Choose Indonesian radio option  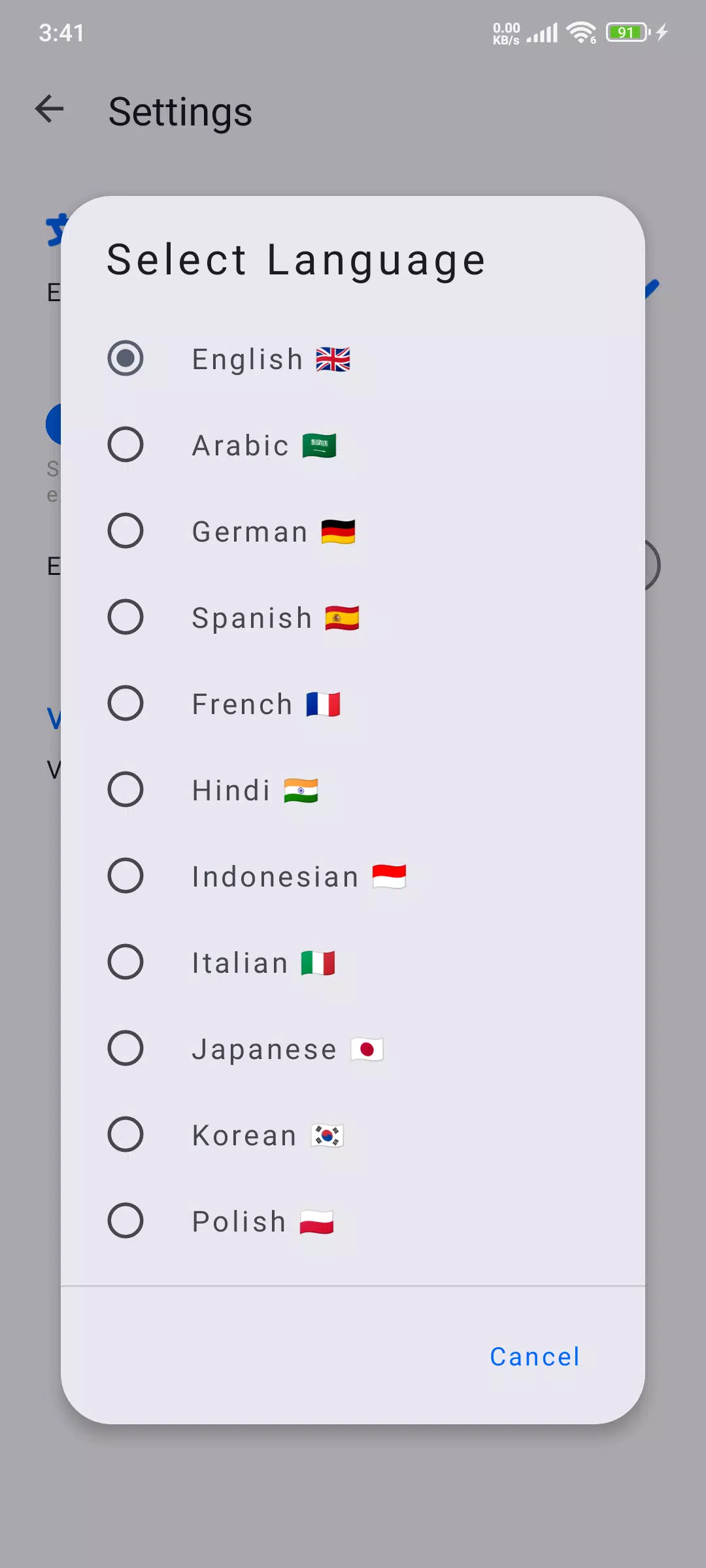click(x=126, y=875)
